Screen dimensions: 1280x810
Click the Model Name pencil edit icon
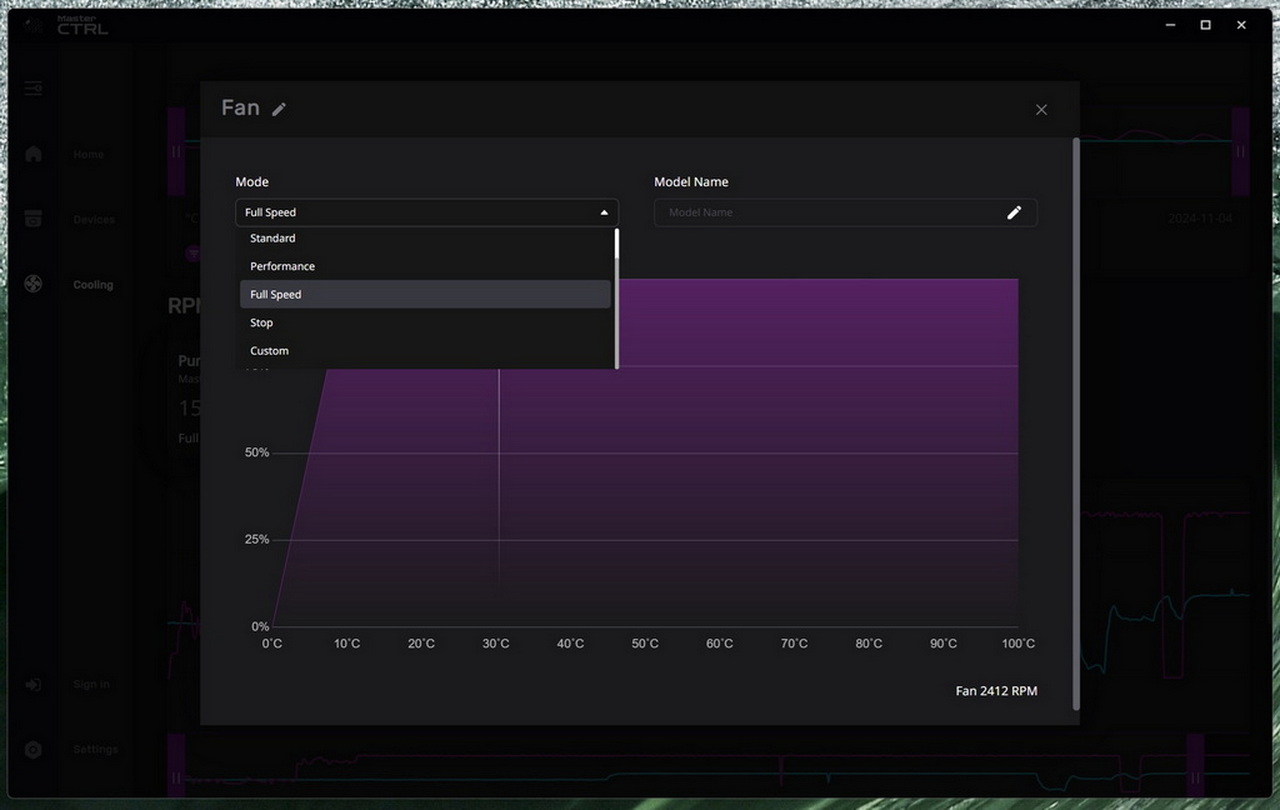point(1014,212)
